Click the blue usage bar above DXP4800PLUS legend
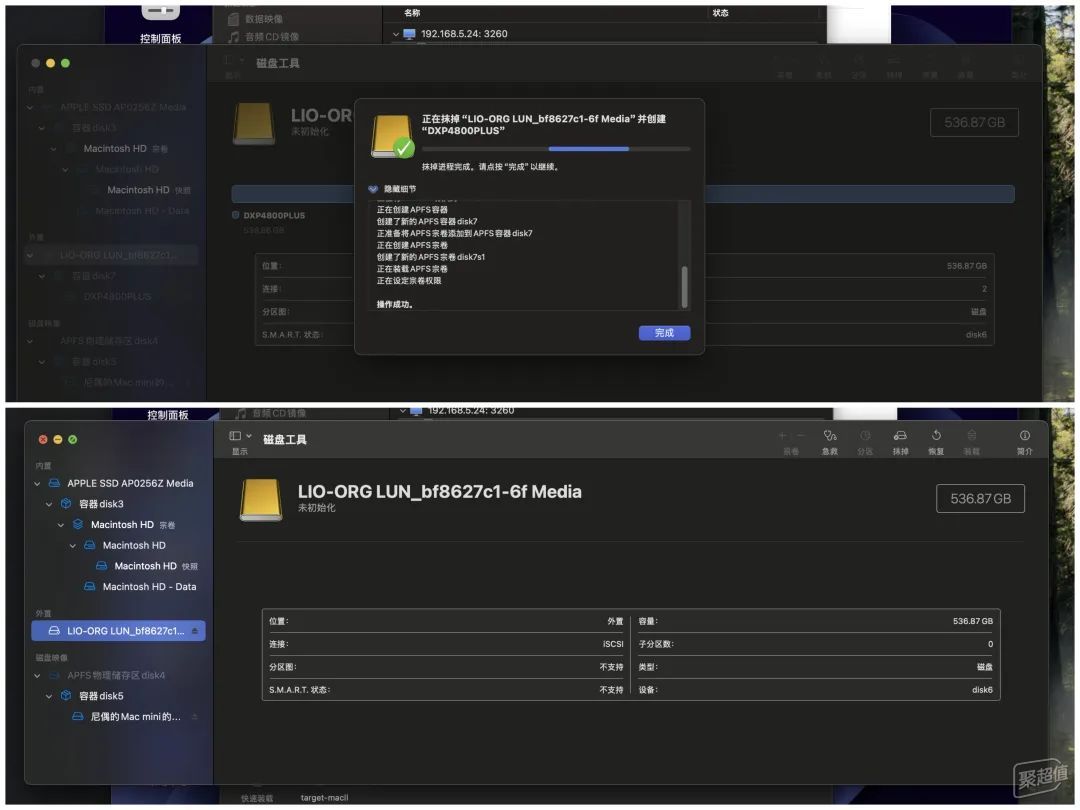This screenshot has width=1080, height=810. tap(623, 194)
